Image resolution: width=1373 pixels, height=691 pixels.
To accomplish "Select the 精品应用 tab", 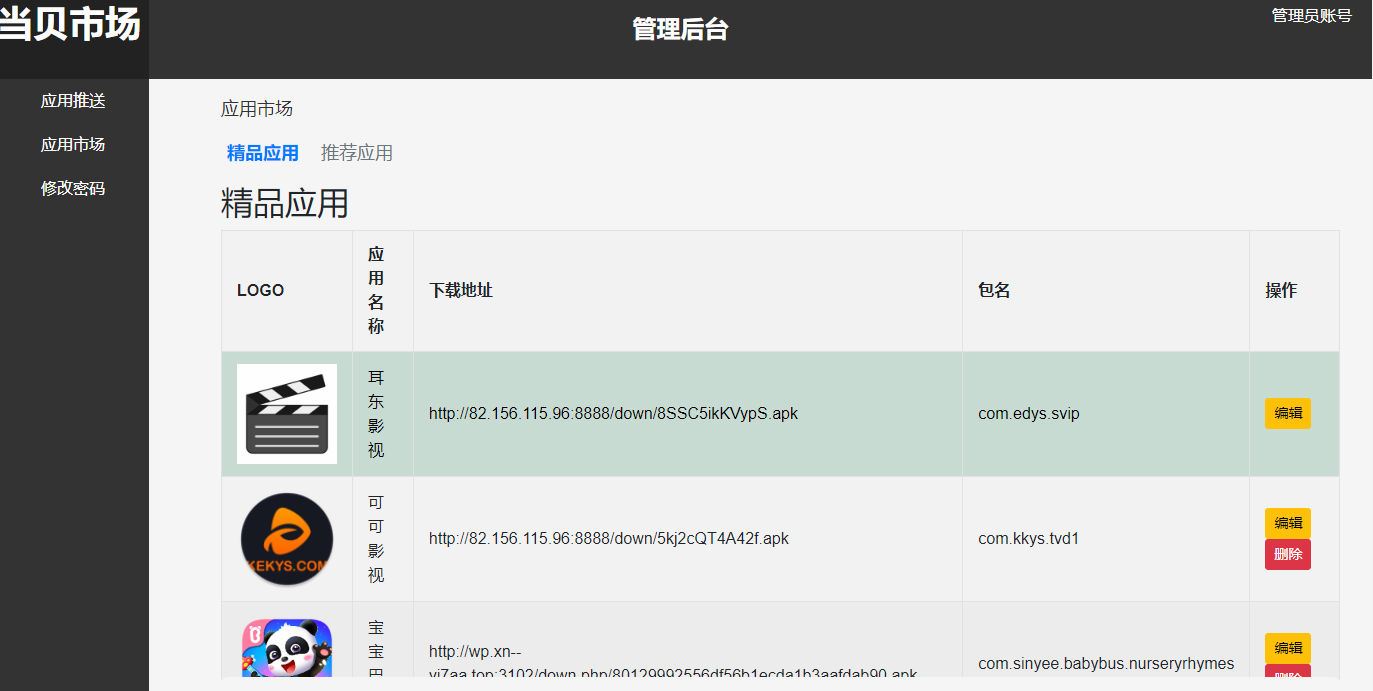I will click(262, 152).
